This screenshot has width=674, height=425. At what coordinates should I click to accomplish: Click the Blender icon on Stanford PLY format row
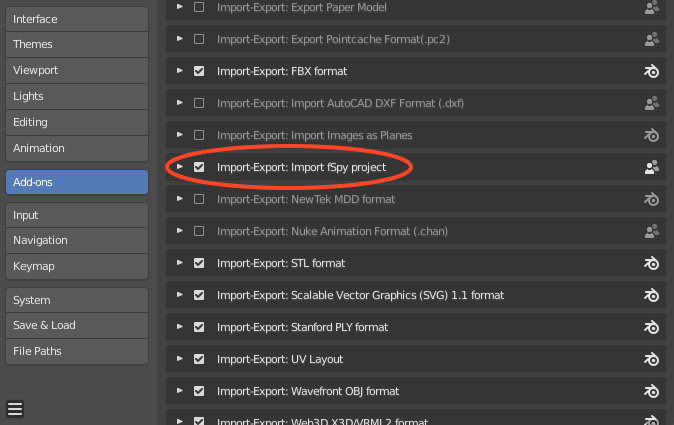tap(652, 327)
